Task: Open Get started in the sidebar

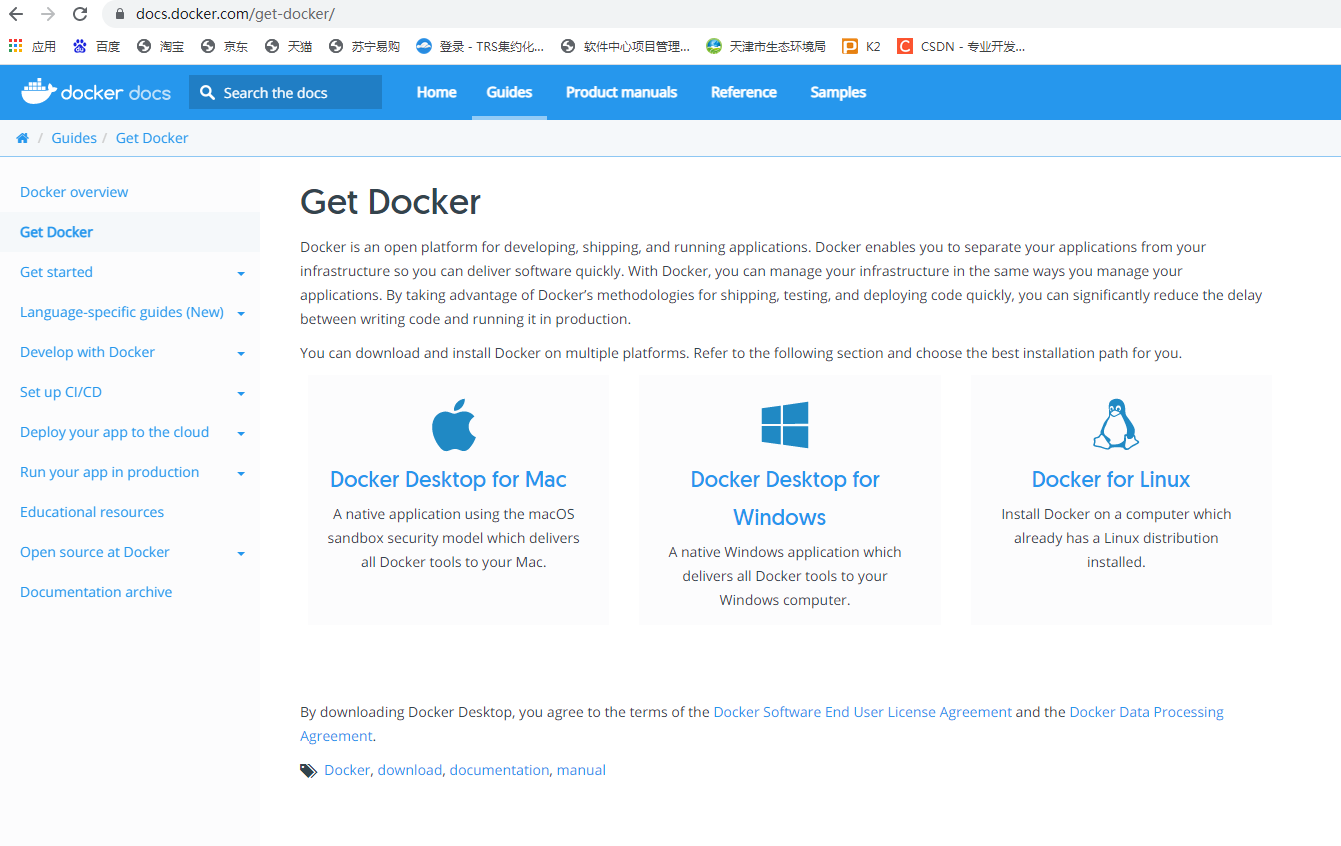Action: [x=56, y=272]
